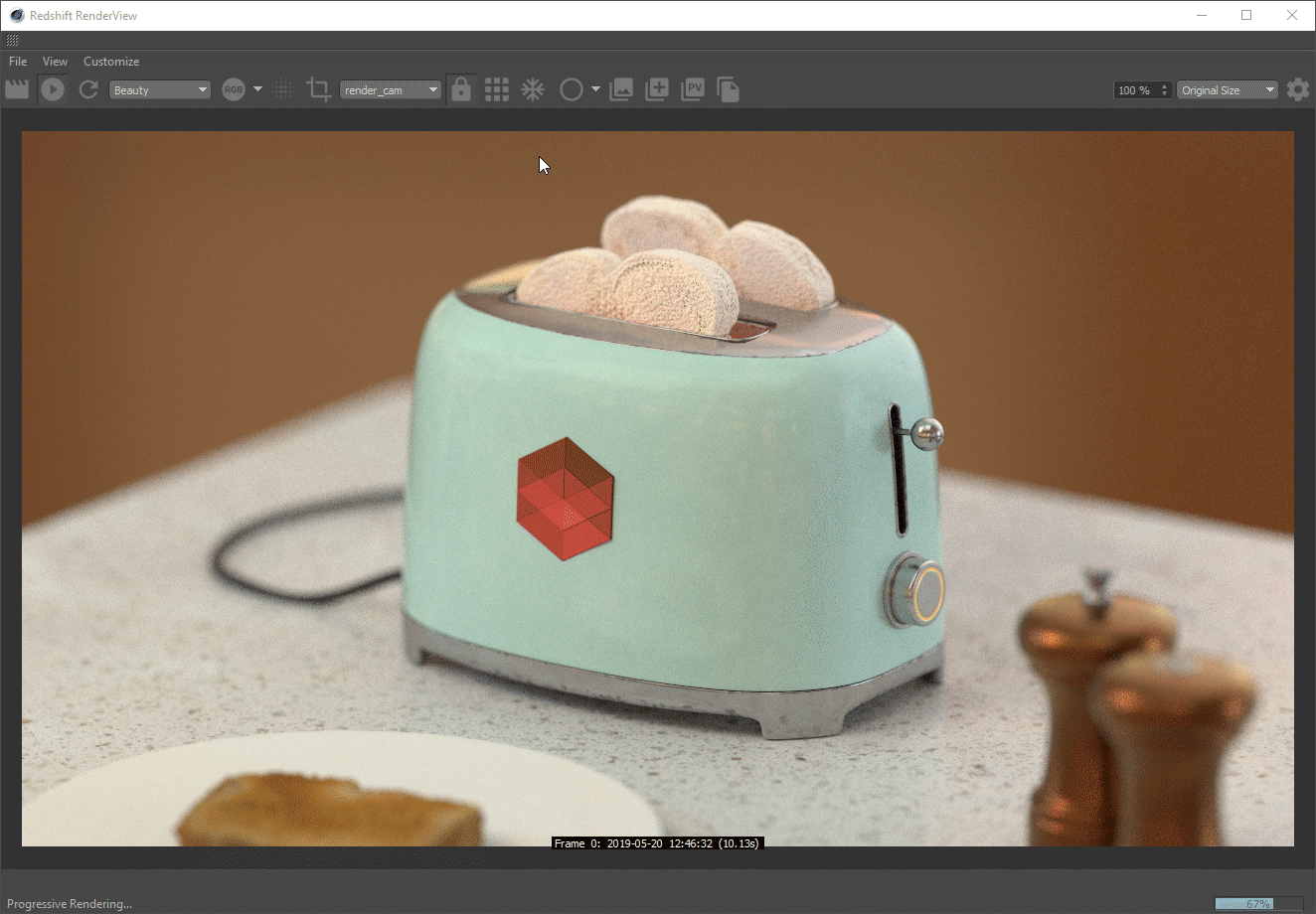The width and height of the screenshot is (1316, 914).
Task: Click the Redshift RenderView title icon
Action: click(x=17, y=15)
